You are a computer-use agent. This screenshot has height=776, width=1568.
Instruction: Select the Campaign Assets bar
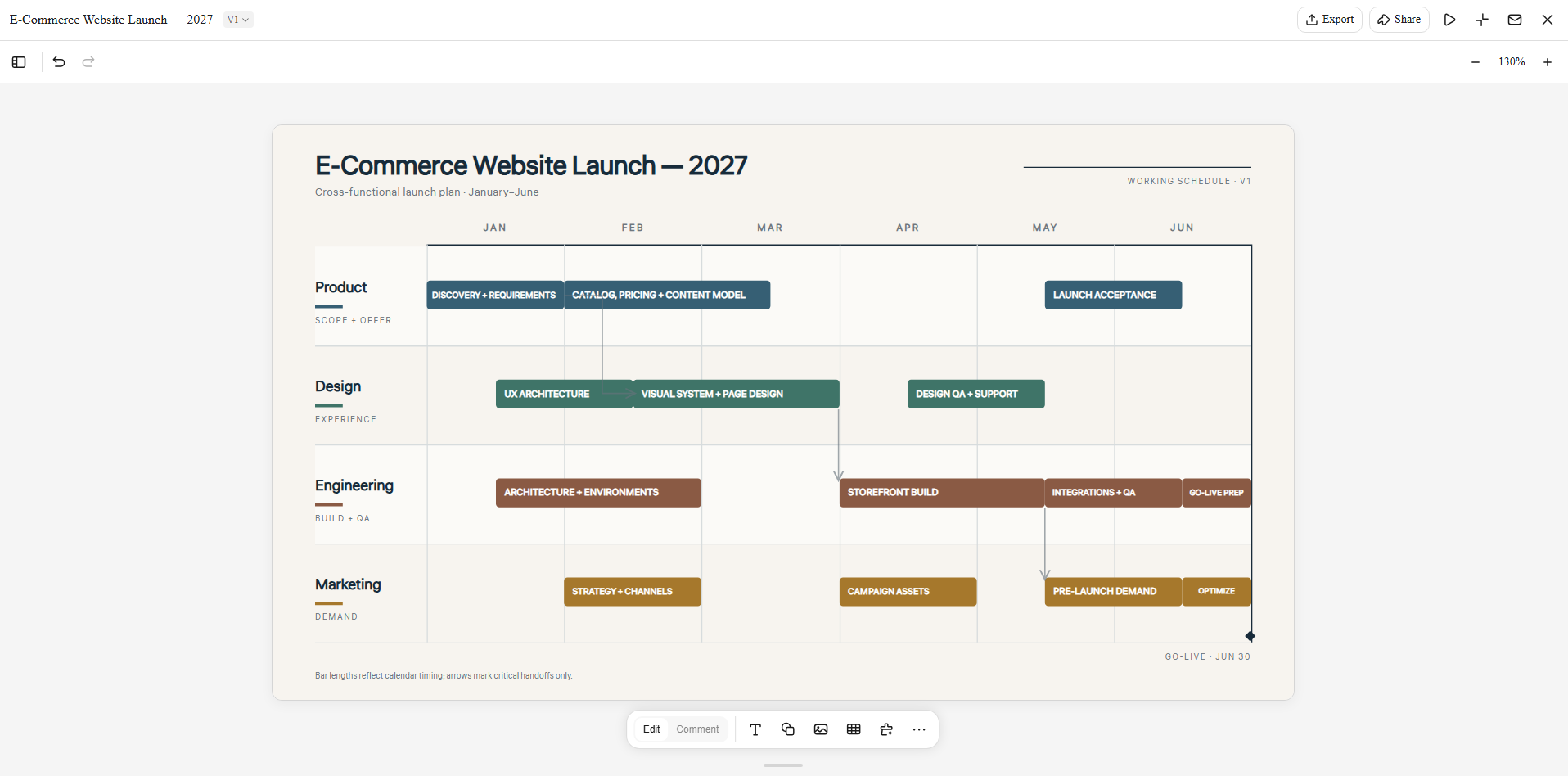click(908, 592)
